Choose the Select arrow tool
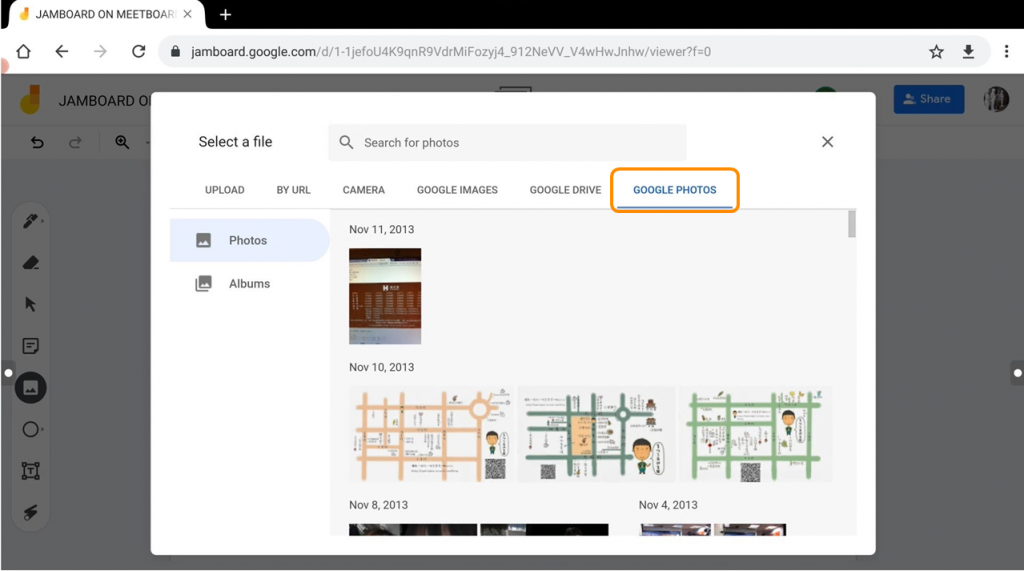Viewport: 1024px width, 571px height. 30,304
